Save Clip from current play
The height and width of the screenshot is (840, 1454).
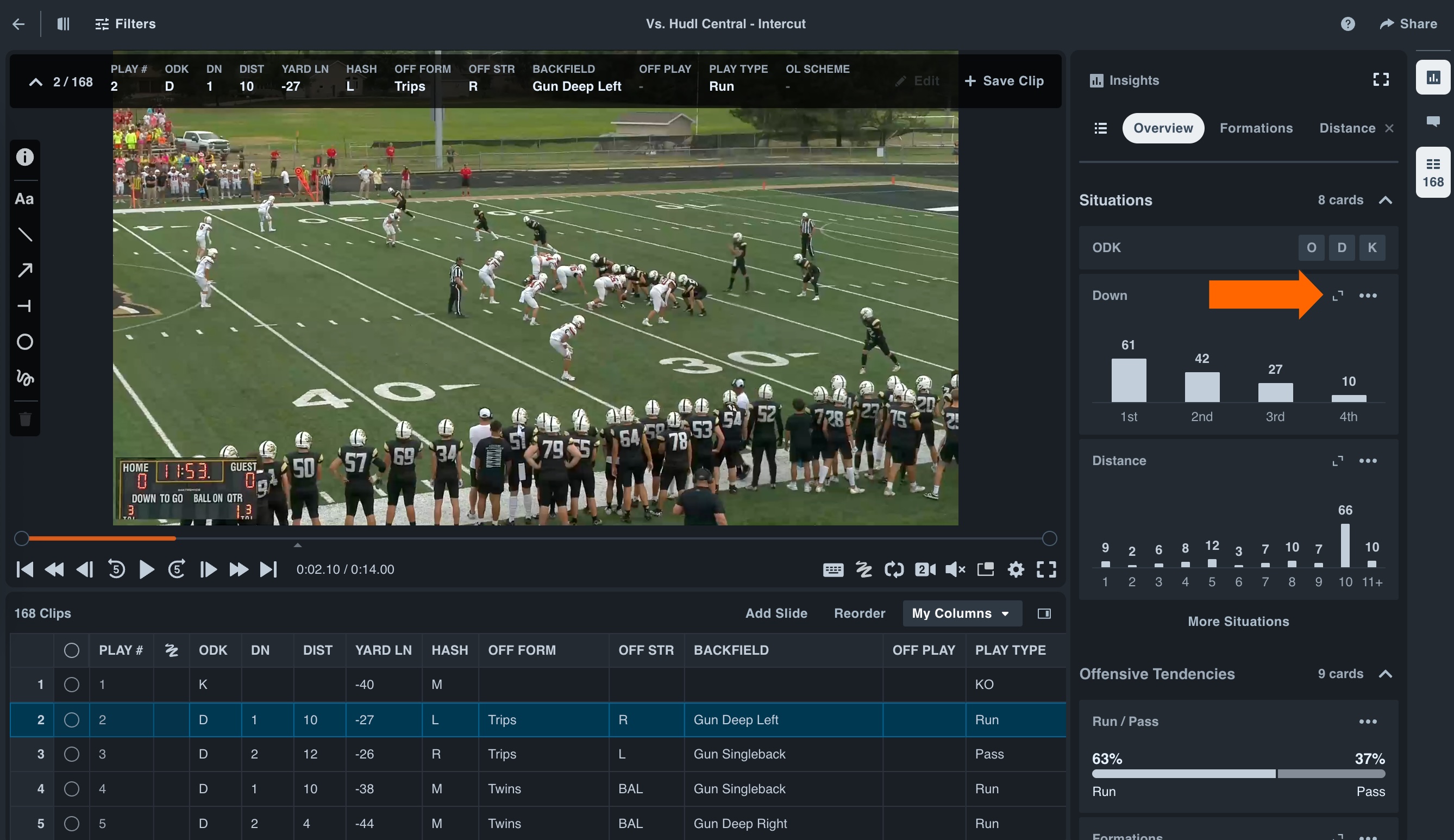(x=1004, y=81)
